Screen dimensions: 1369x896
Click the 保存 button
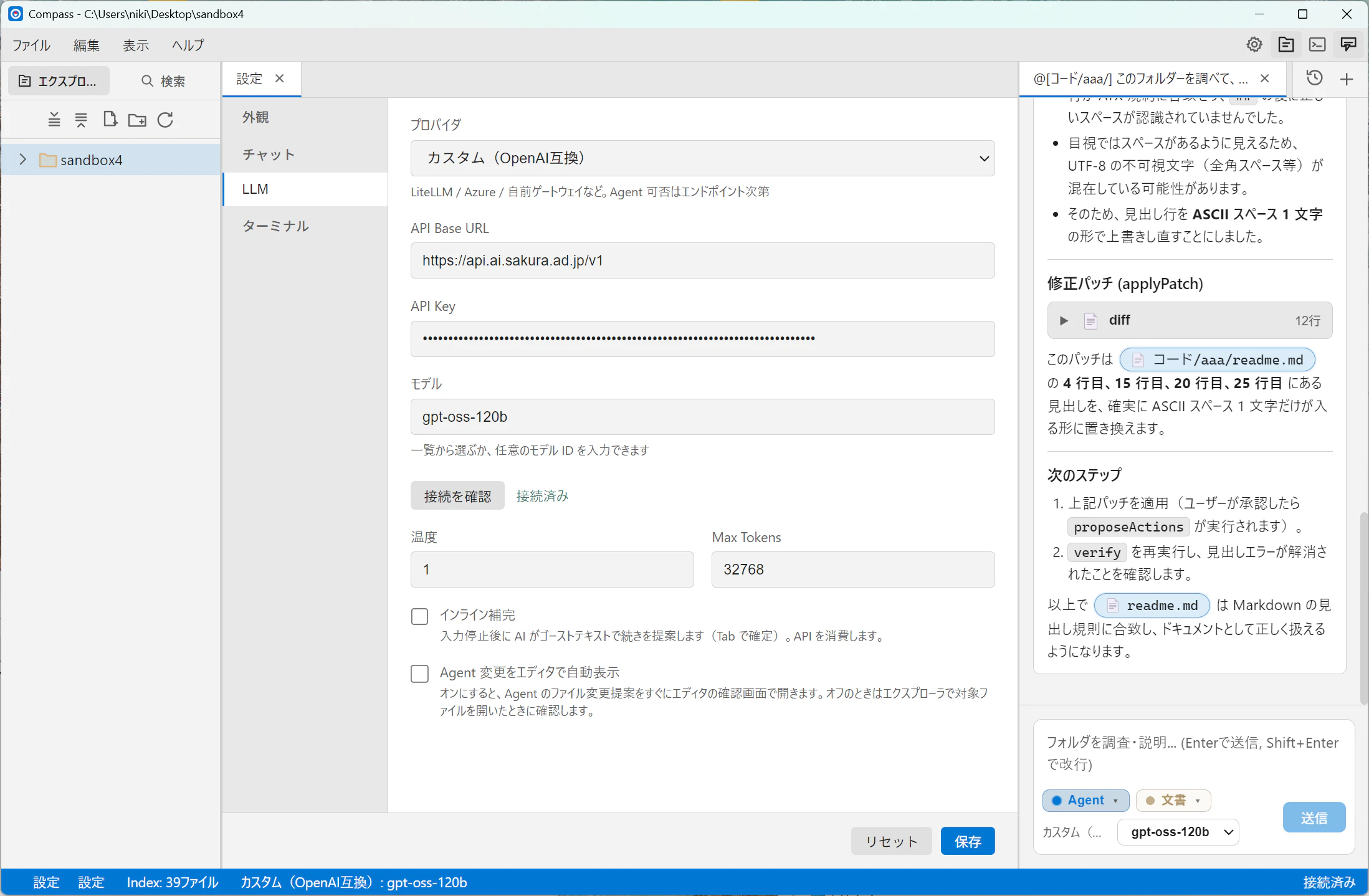click(968, 841)
